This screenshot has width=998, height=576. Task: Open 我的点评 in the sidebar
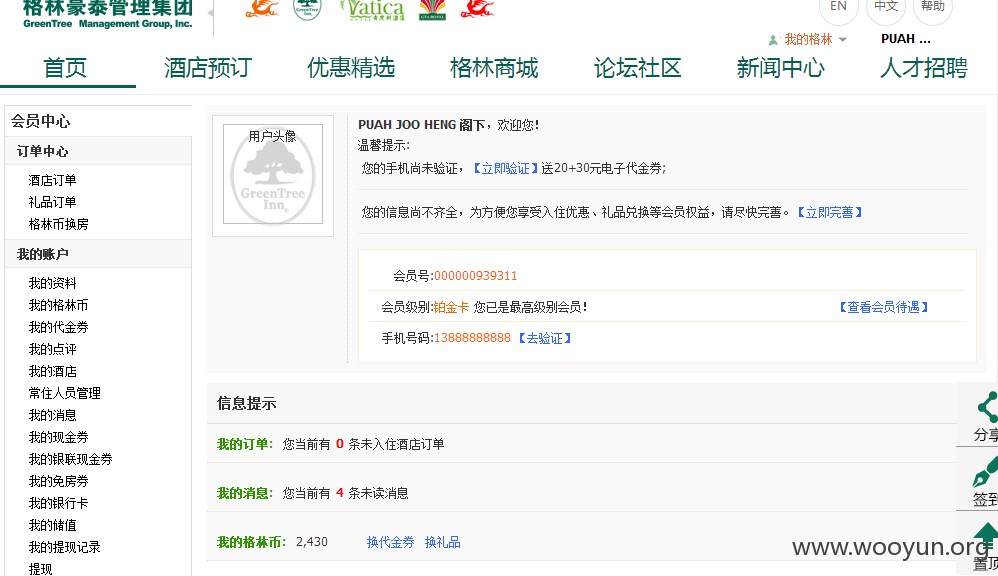[x=52, y=349]
